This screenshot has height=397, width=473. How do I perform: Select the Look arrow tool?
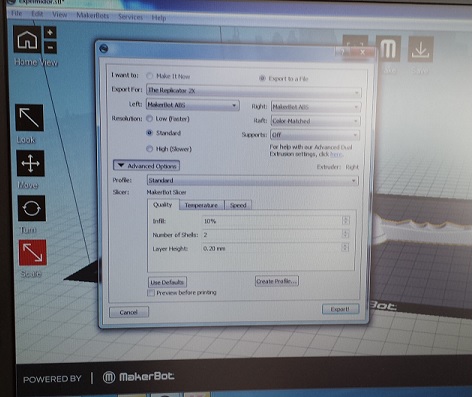click(x=29, y=118)
